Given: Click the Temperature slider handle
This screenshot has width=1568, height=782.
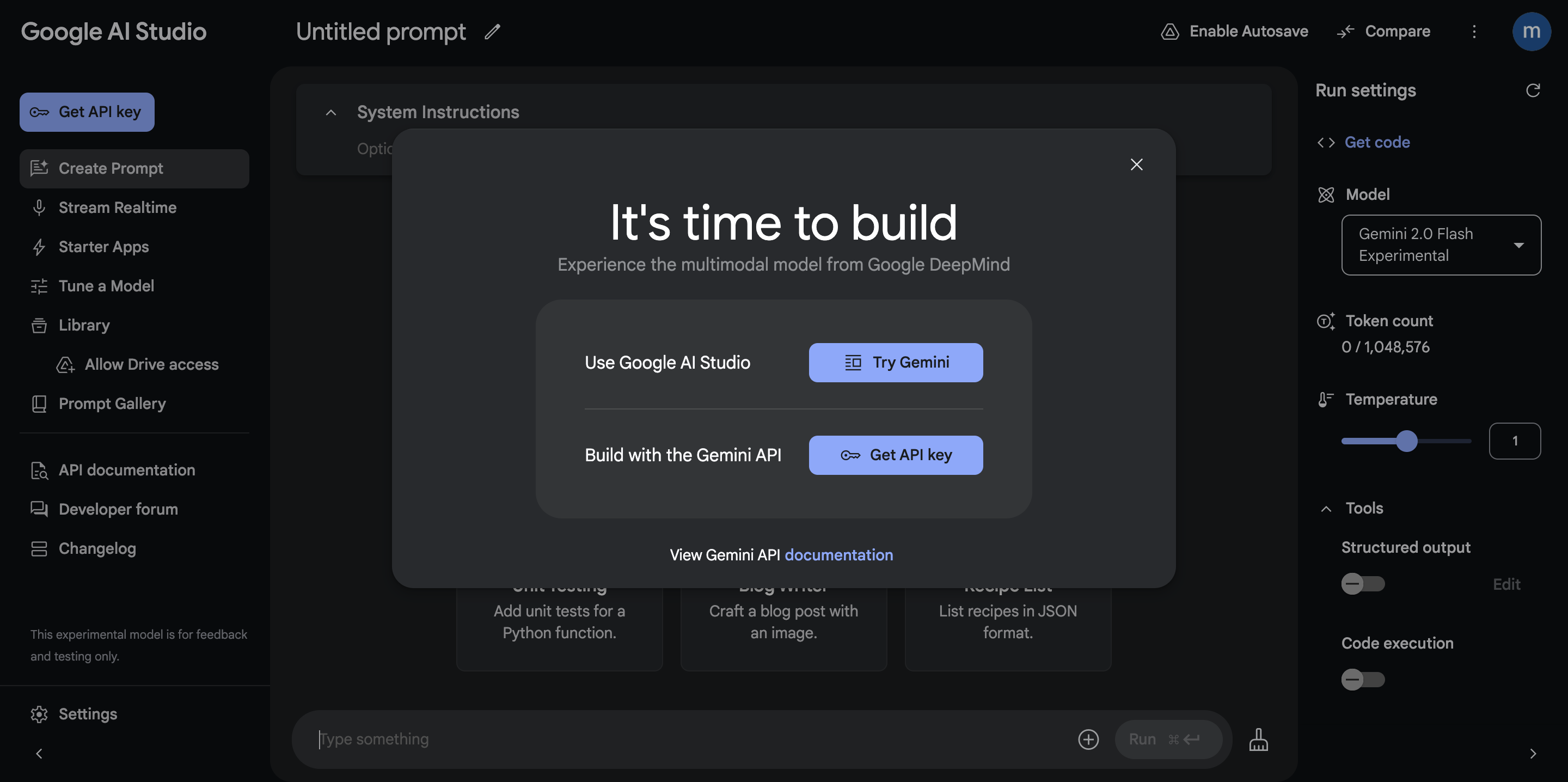Looking at the screenshot, I should tap(1406, 441).
